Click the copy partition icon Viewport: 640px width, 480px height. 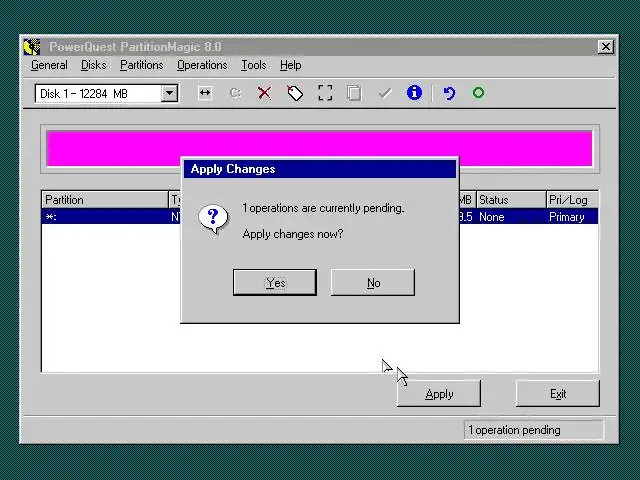tap(354, 93)
